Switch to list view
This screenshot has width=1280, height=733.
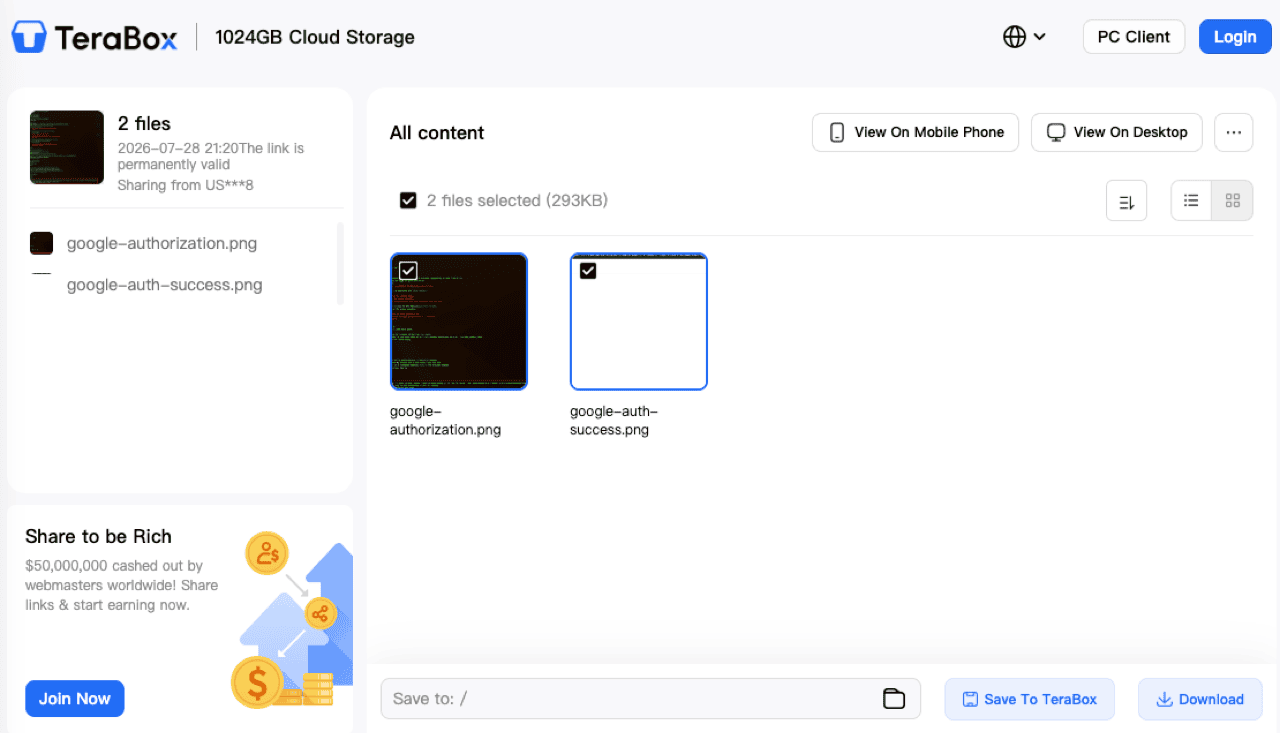tap(1191, 200)
